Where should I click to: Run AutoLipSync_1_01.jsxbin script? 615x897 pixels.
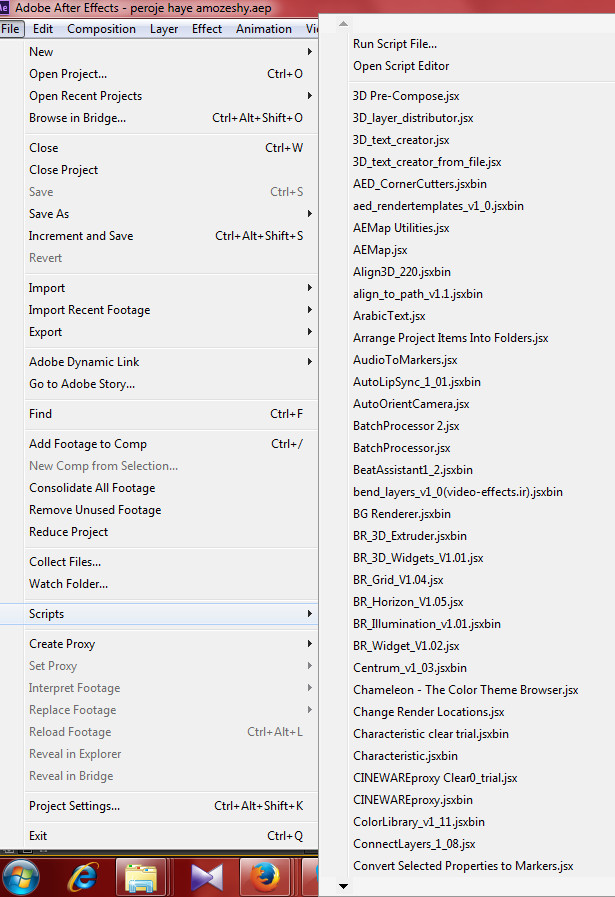pos(416,382)
